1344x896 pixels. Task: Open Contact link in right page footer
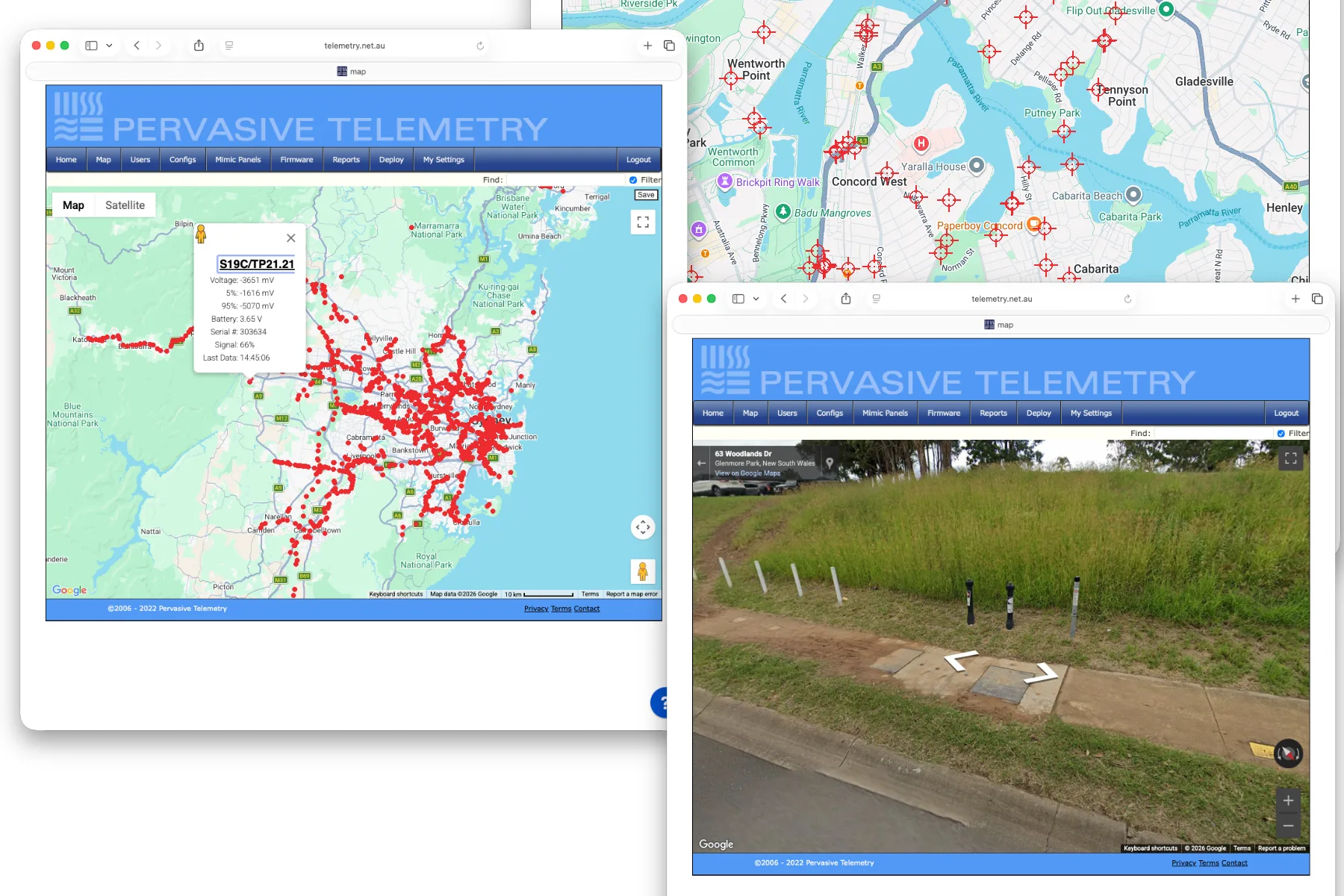pos(1234,863)
